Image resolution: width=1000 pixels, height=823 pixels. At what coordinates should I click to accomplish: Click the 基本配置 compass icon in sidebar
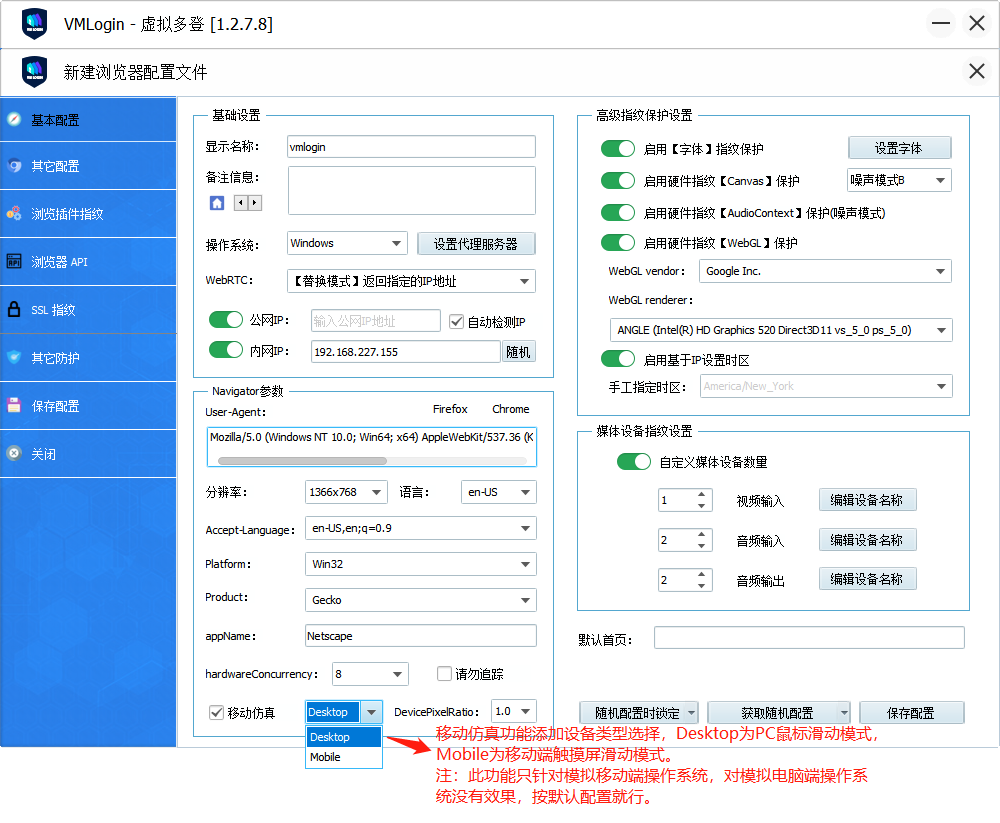pyautogui.click(x=14, y=120)
